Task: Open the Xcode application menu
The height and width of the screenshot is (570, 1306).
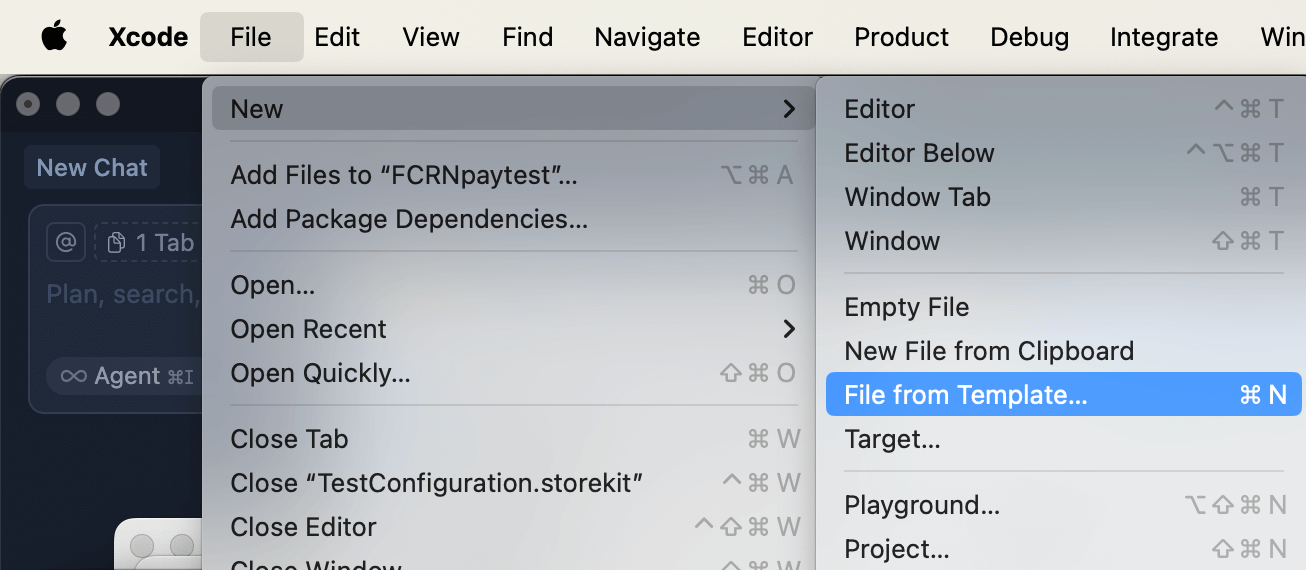Action: point(148,37)
